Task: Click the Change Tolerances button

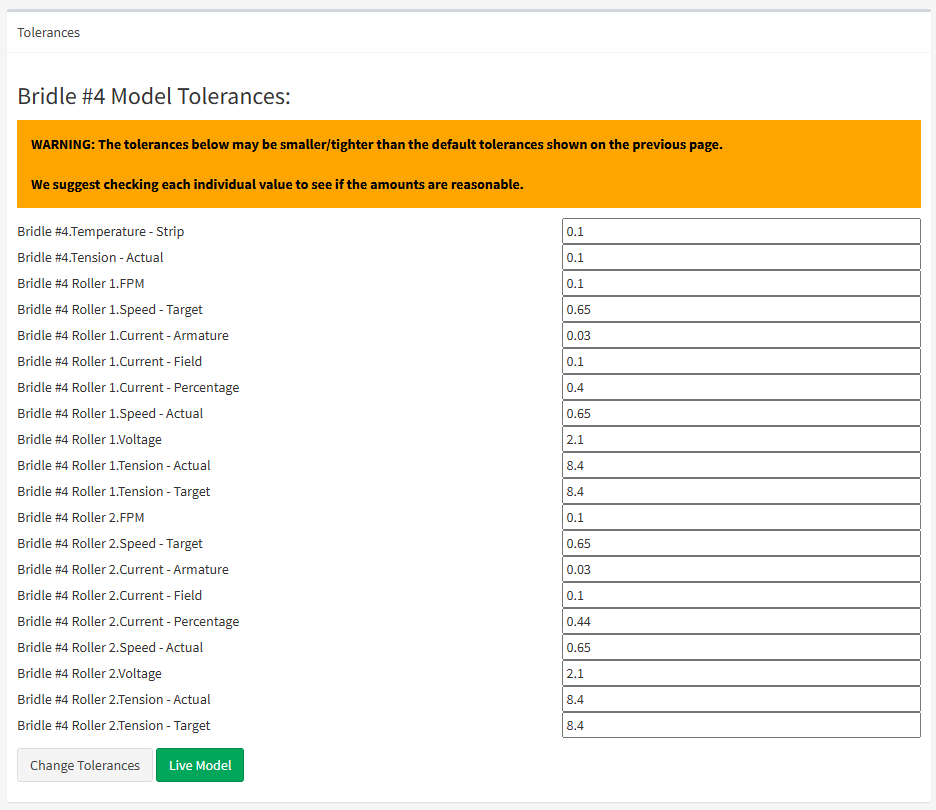Action: click(85, 765)
